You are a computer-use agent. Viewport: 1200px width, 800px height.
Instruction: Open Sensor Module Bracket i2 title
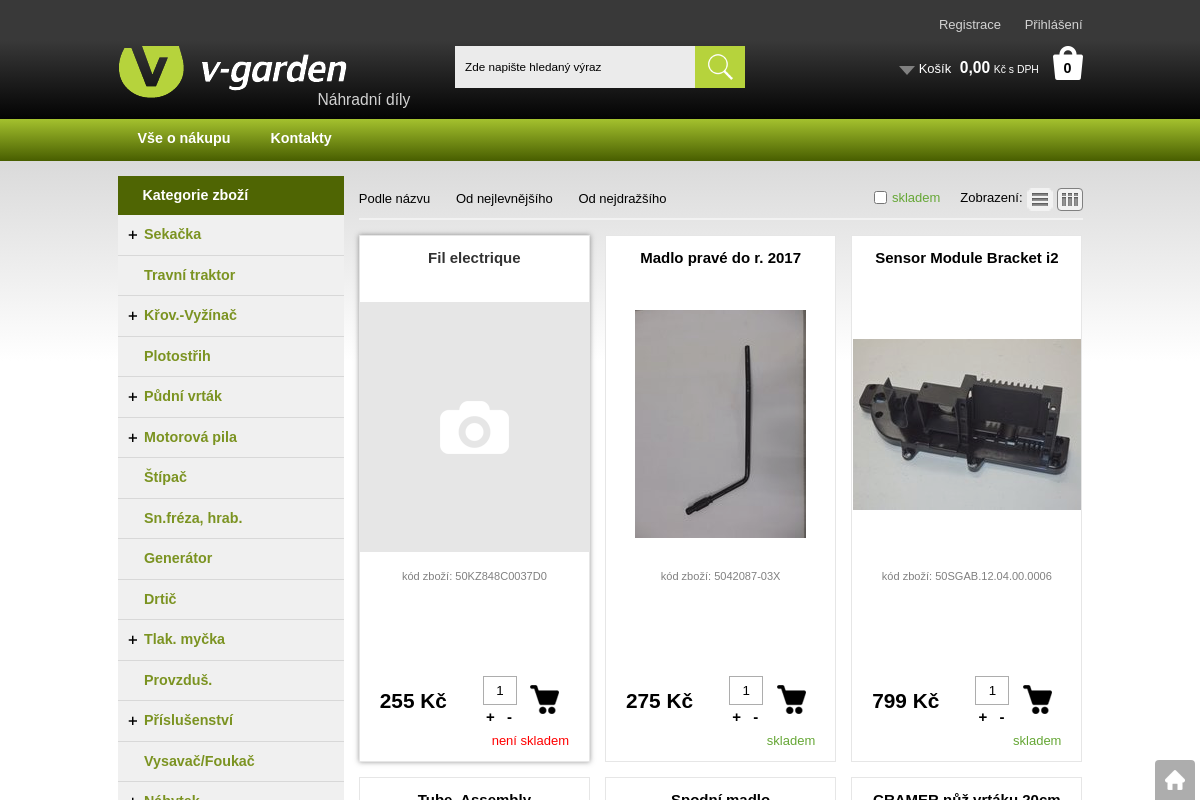(x=967, y=257)
